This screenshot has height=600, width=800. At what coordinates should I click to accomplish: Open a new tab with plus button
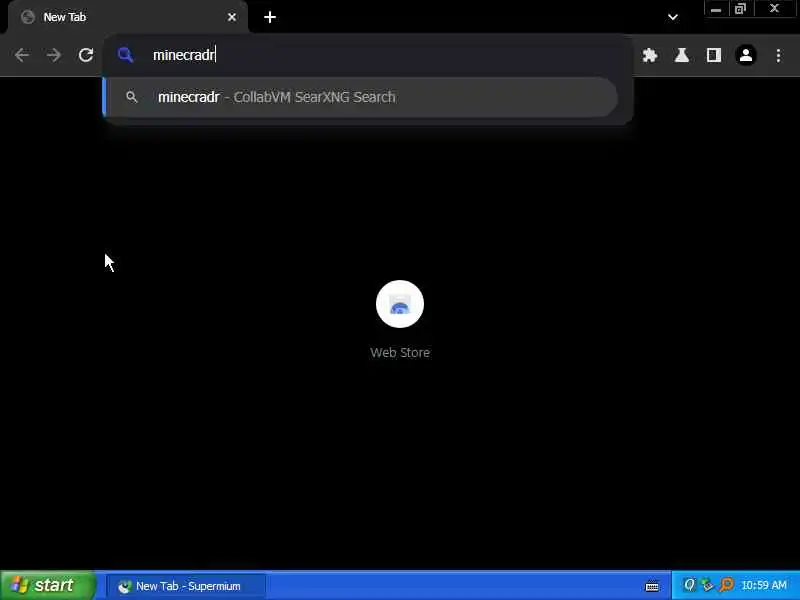270,17
